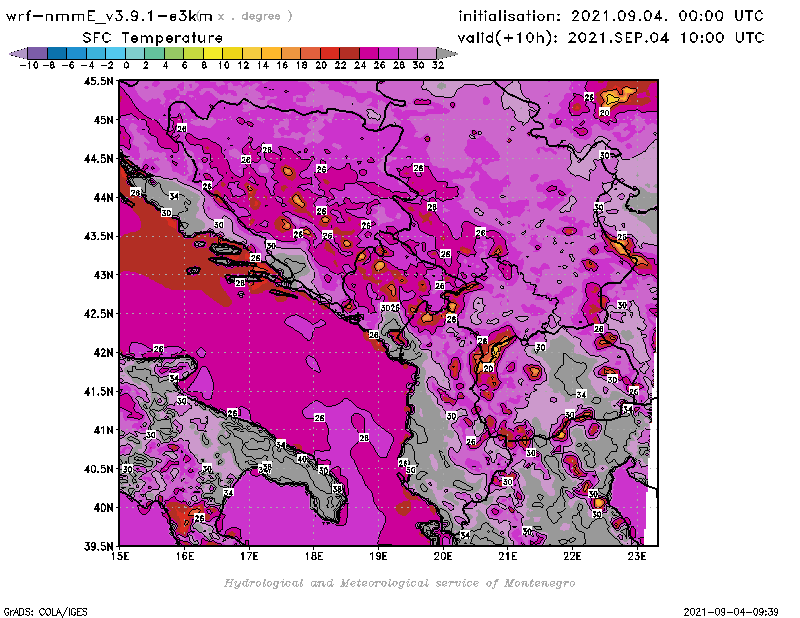Click the 40N latitude axis label
Image resolution: width=800 pixels, height=618 pixels.
[104, 508]
